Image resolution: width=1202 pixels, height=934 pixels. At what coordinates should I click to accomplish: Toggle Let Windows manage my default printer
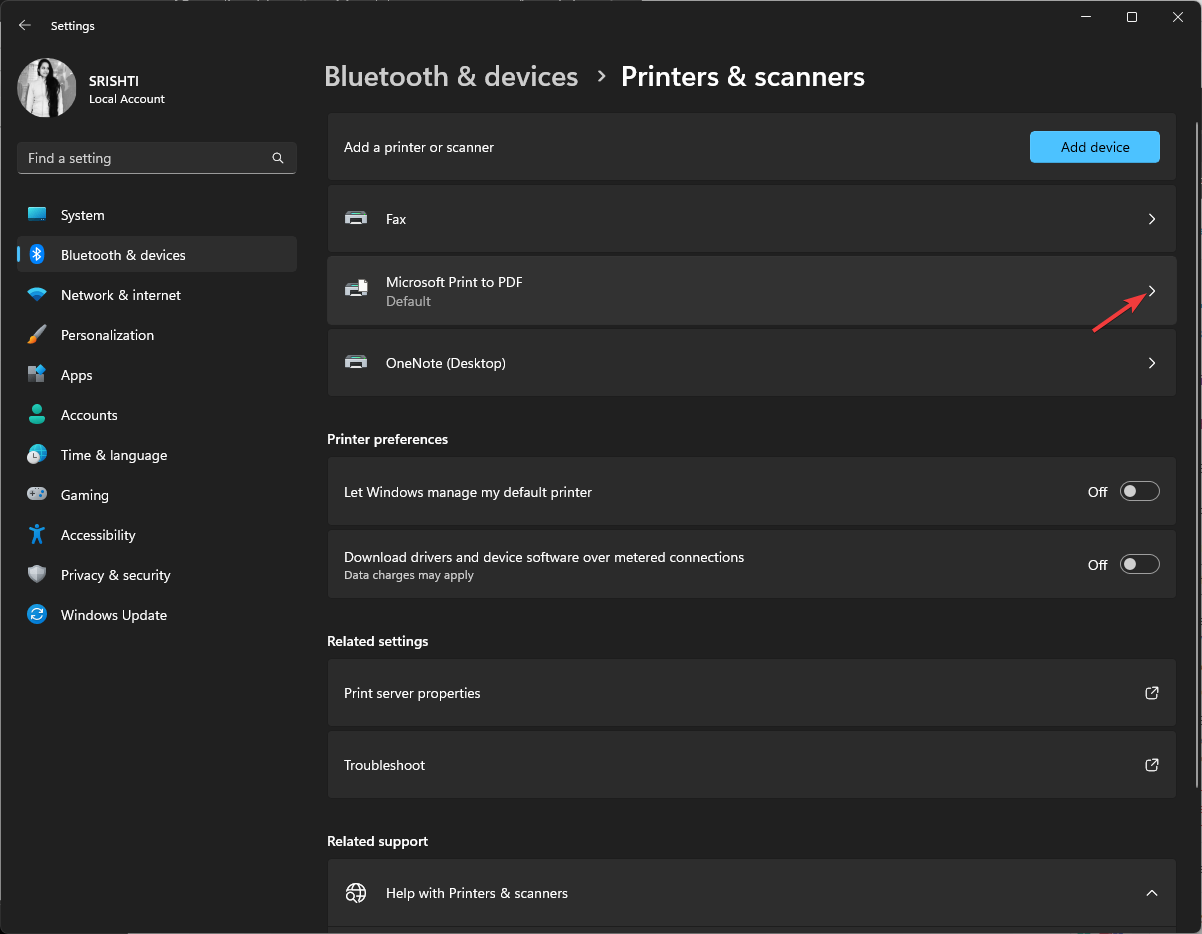[1139, 491]
